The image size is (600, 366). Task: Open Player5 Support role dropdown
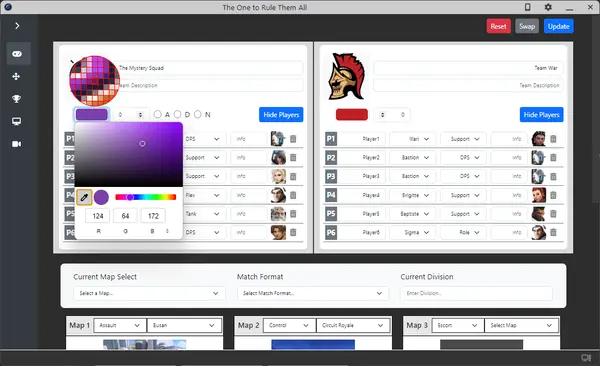click(463, 214)
